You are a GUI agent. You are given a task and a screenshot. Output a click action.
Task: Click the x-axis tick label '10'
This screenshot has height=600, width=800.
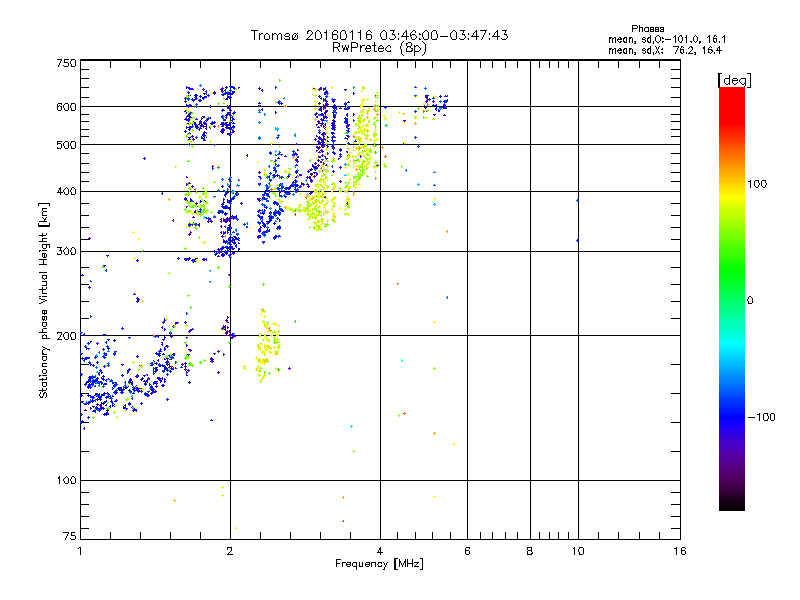[x=578, y=551]
